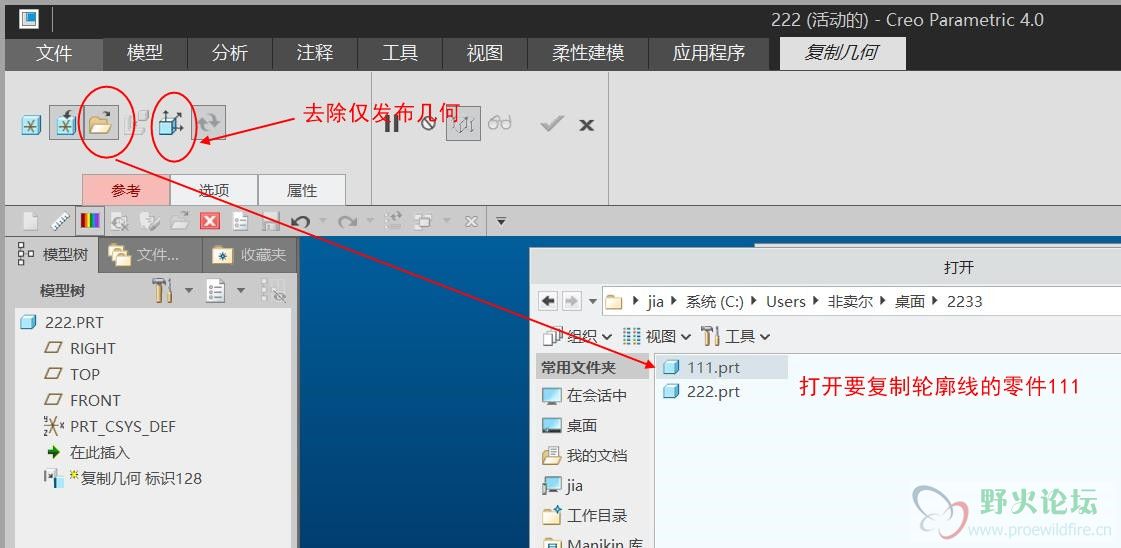1121x548 pixels.
Task: Open the 文件 menu
Action: (54, 53)
